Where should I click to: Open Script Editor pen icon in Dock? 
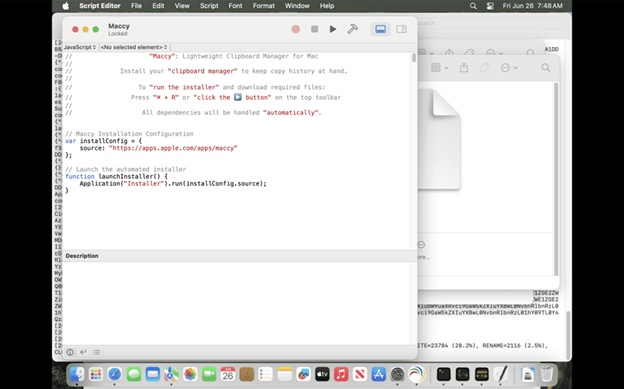pos(501,374)
